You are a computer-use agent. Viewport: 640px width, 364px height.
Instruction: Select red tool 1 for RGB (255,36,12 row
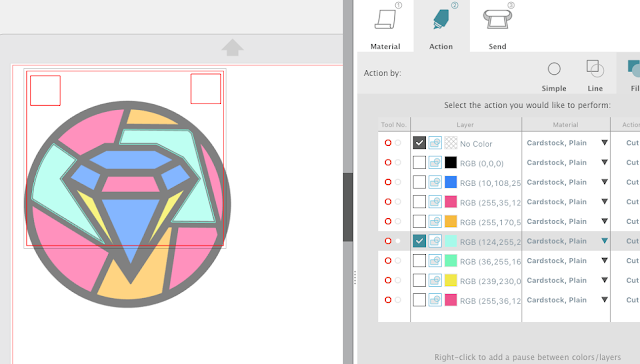point(388,300)
